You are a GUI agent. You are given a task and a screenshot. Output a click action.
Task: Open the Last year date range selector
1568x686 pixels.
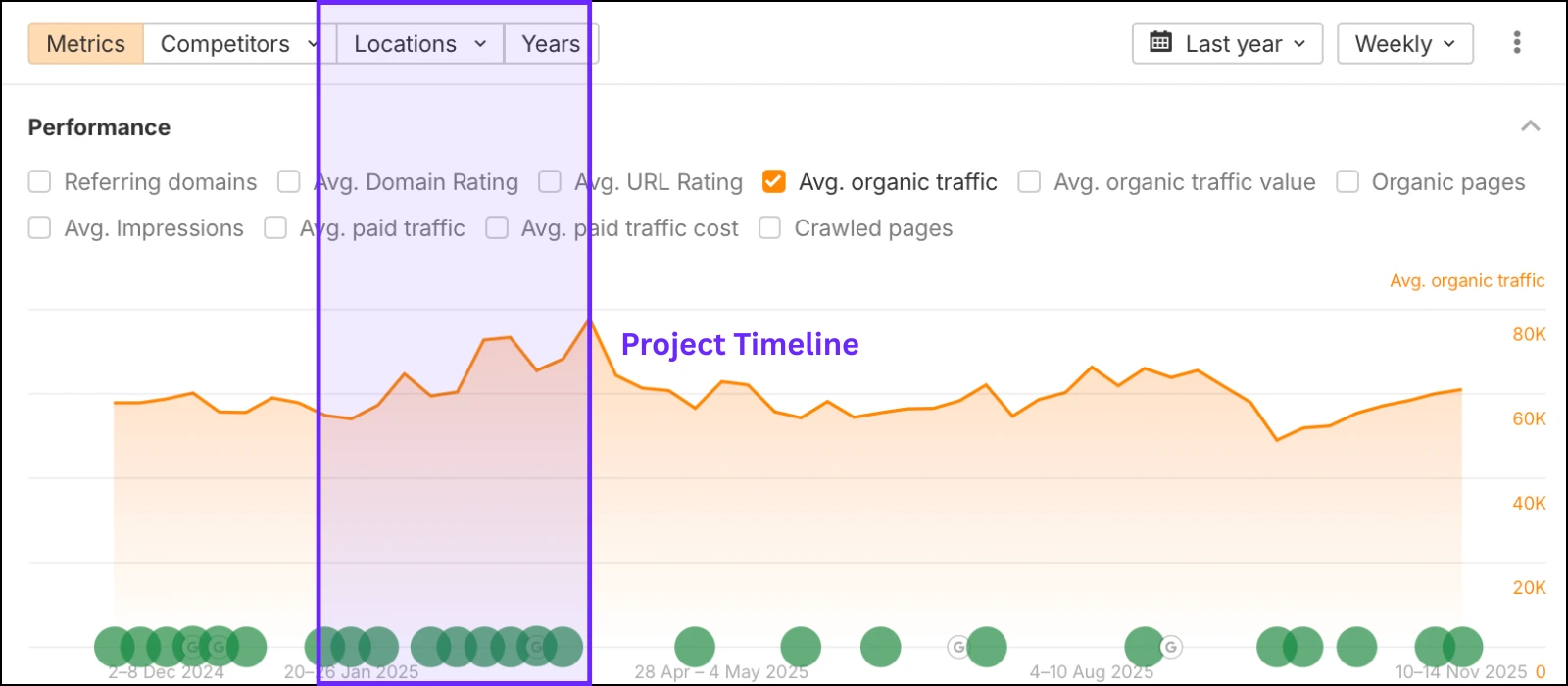click(x=1226, y=43)
